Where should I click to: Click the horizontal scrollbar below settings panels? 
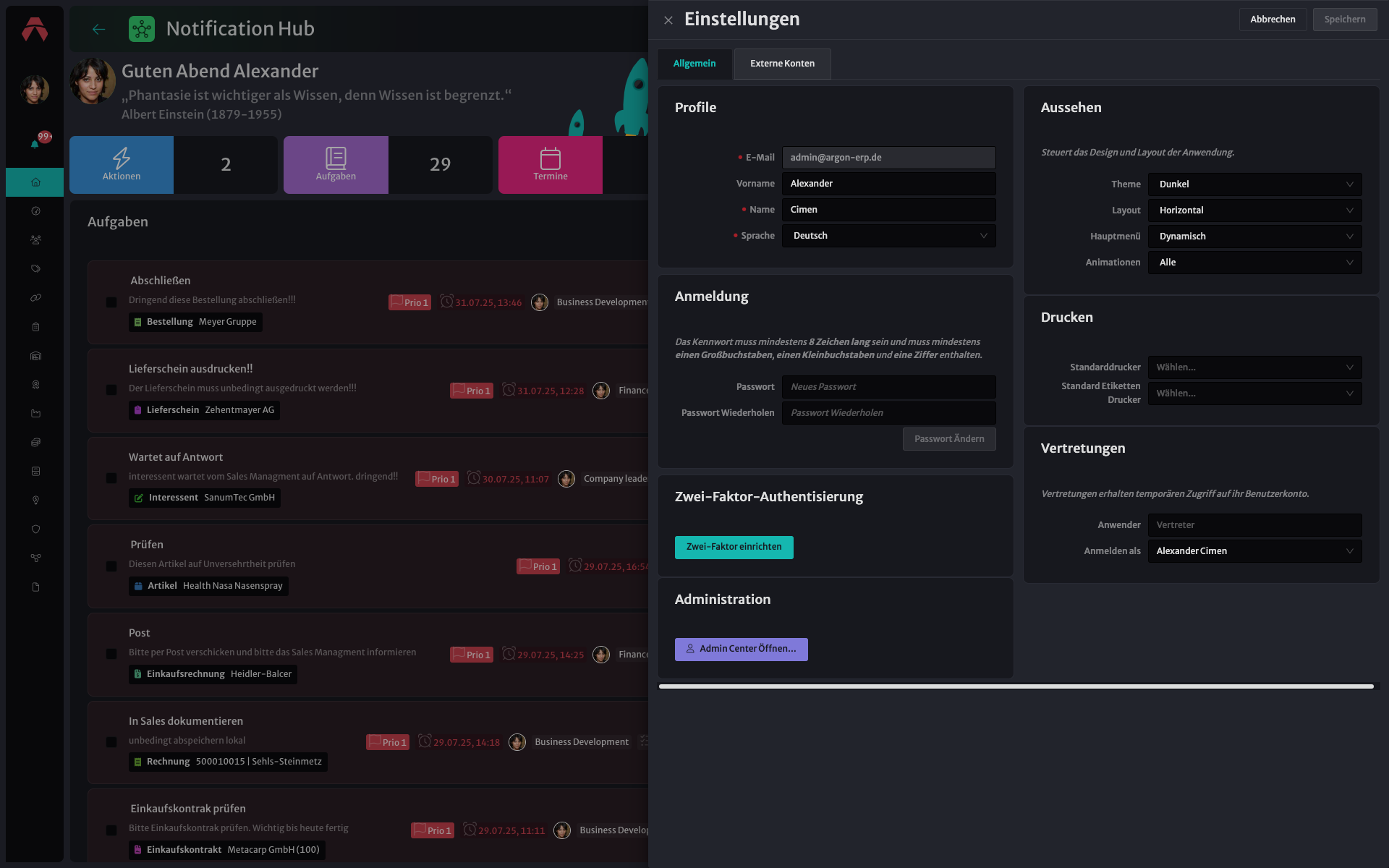(1016, 686)
